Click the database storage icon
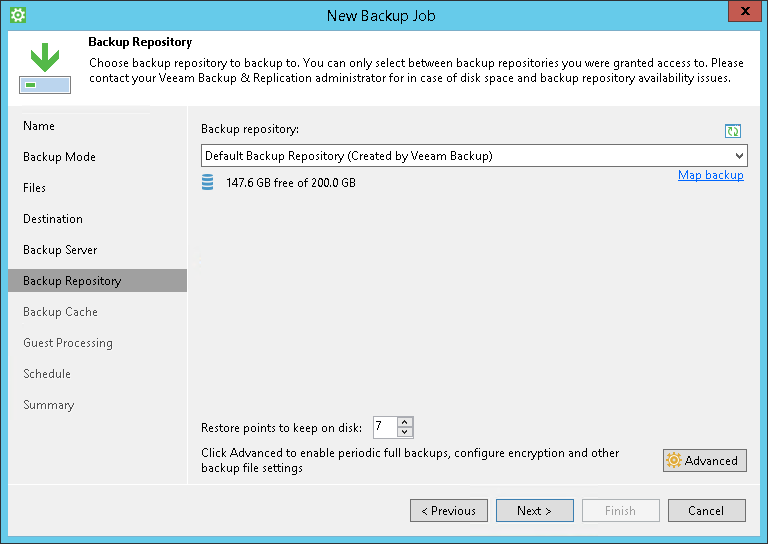The image size is (768, 544). (208, 182)
